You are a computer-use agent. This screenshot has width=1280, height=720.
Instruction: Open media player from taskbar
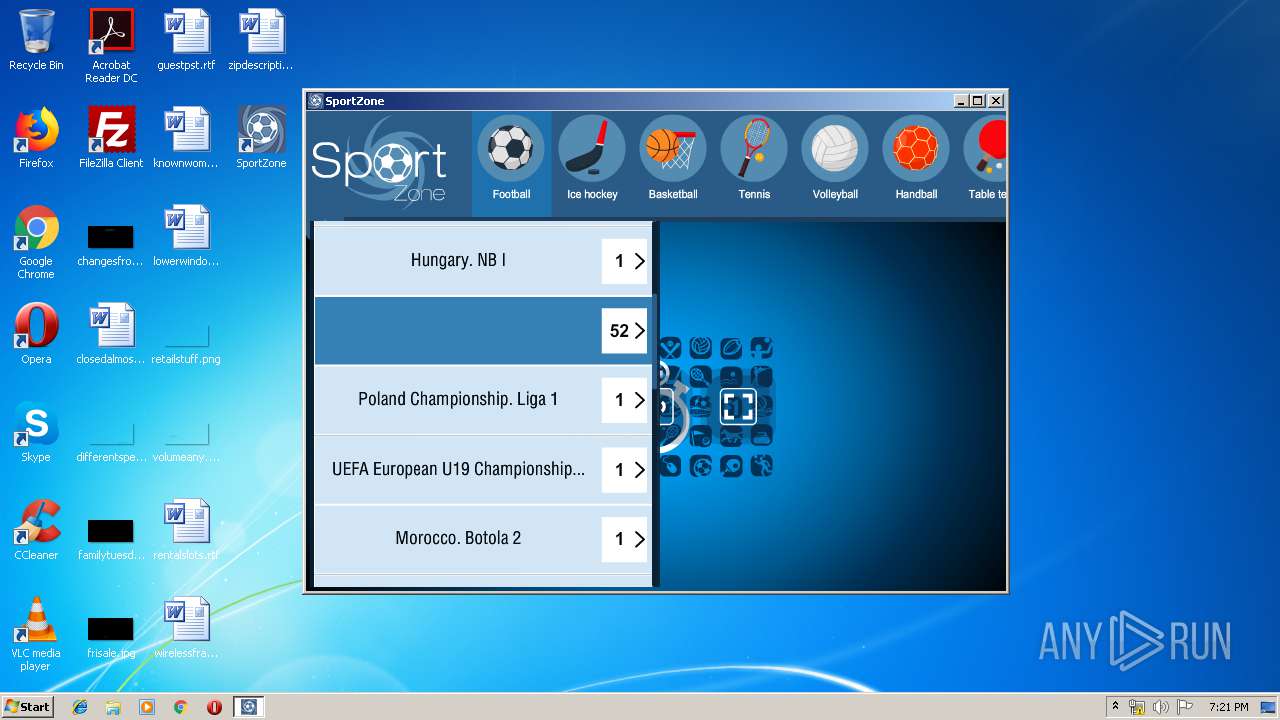[147, 707]
